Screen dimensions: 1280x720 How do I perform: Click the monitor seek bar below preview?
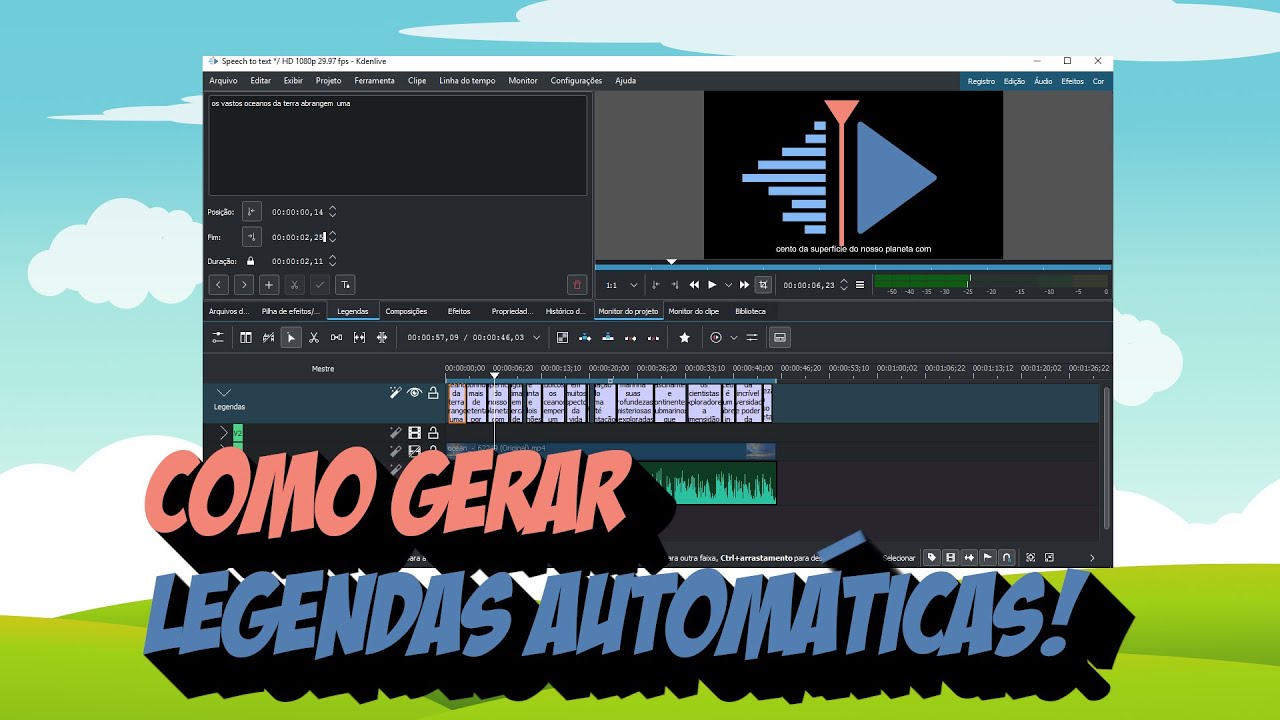(853, 267)
